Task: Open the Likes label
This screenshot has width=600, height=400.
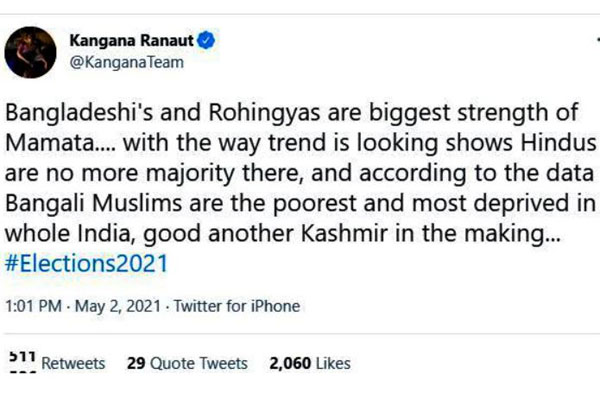Action: pos(333,363)
